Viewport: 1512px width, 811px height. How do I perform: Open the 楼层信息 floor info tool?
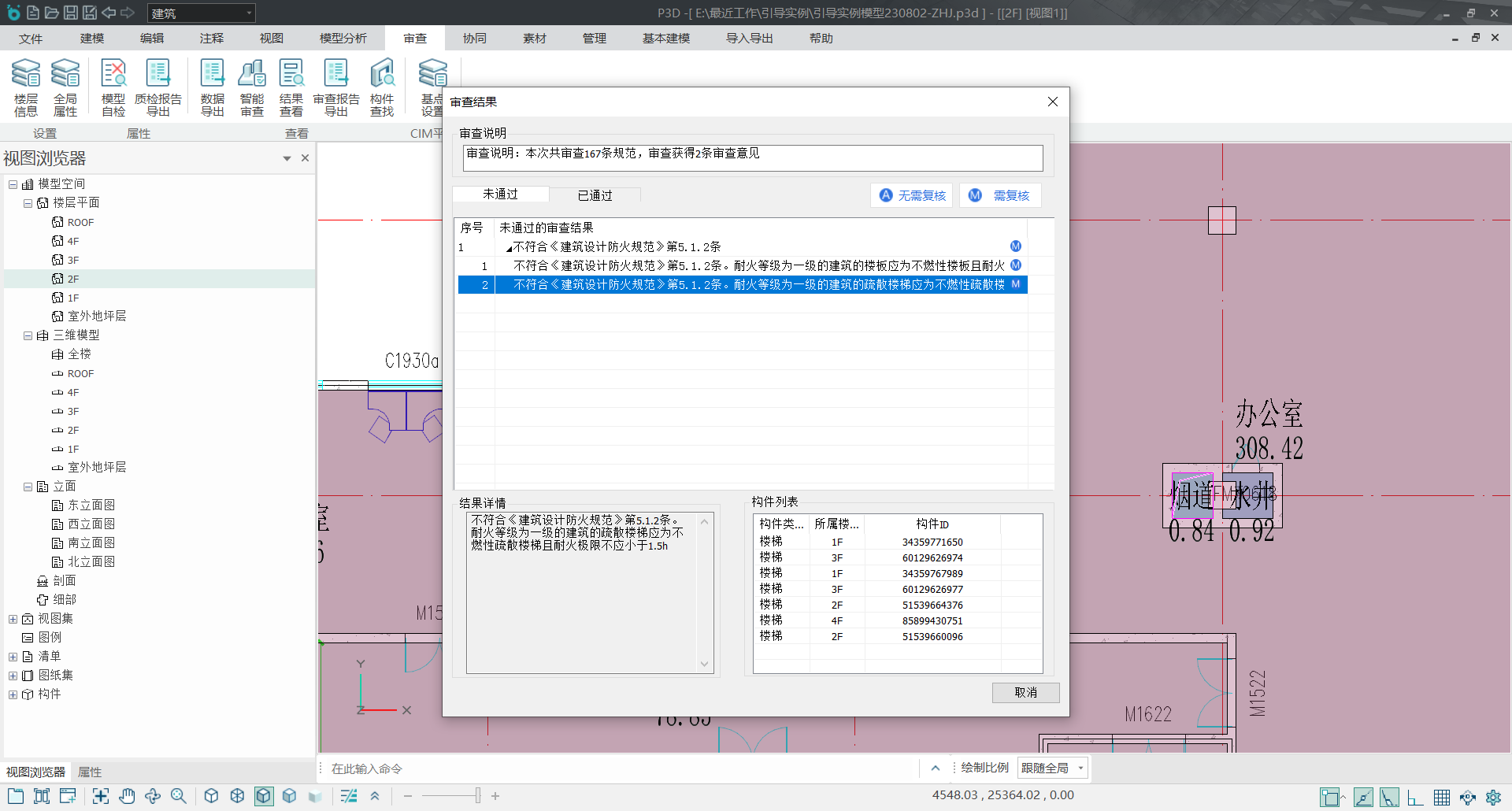click(25, 87)
